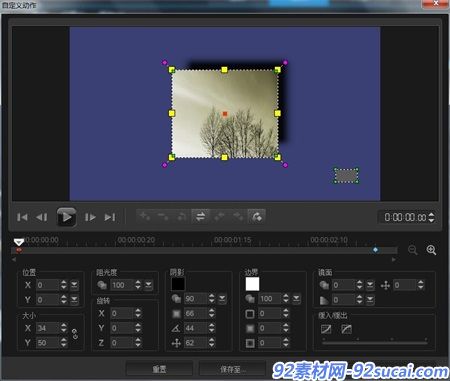
Task: Zoom in the timeline with magnifier plus
Action: (431, 250)
